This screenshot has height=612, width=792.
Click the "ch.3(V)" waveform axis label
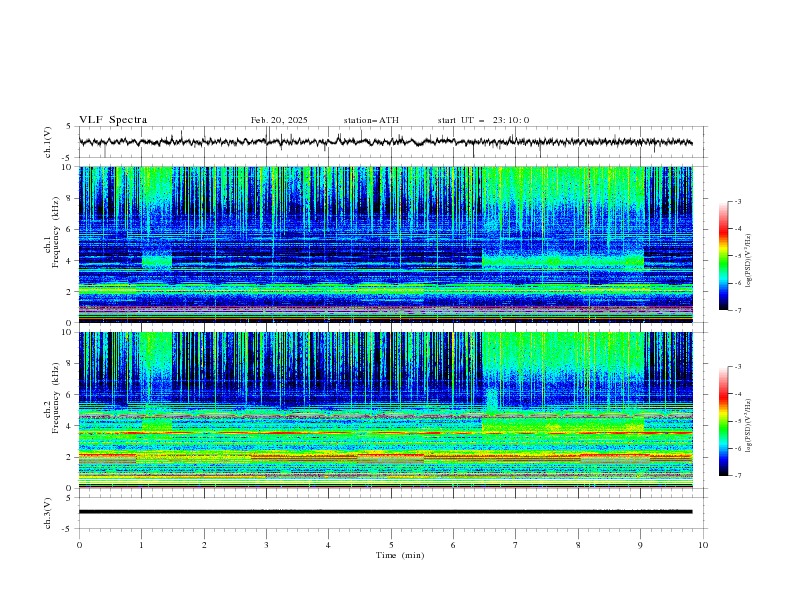pyautogui.click(x=48, y=513)
